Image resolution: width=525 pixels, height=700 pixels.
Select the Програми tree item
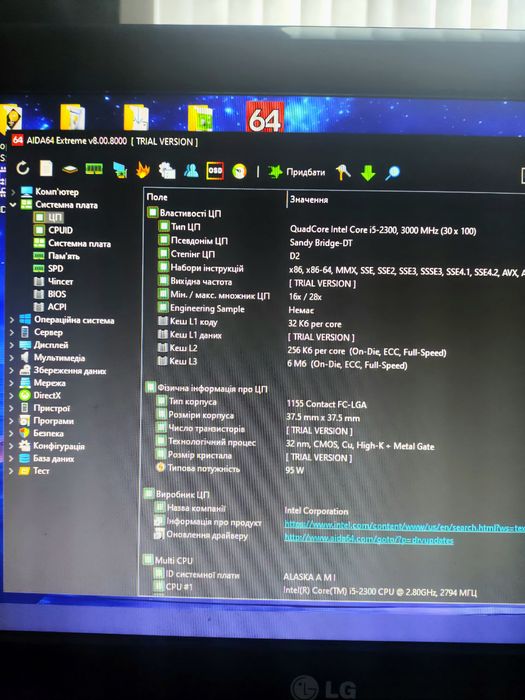(47, 421)
